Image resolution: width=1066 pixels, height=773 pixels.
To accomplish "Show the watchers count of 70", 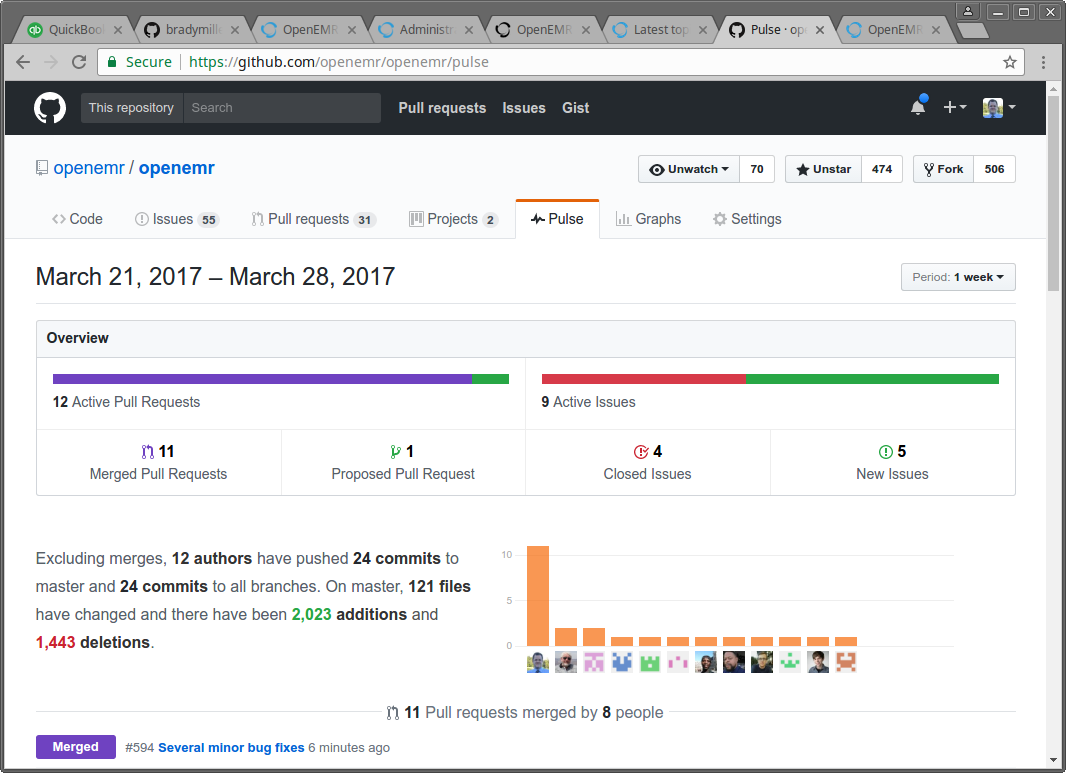I will (x=757, y=169).
